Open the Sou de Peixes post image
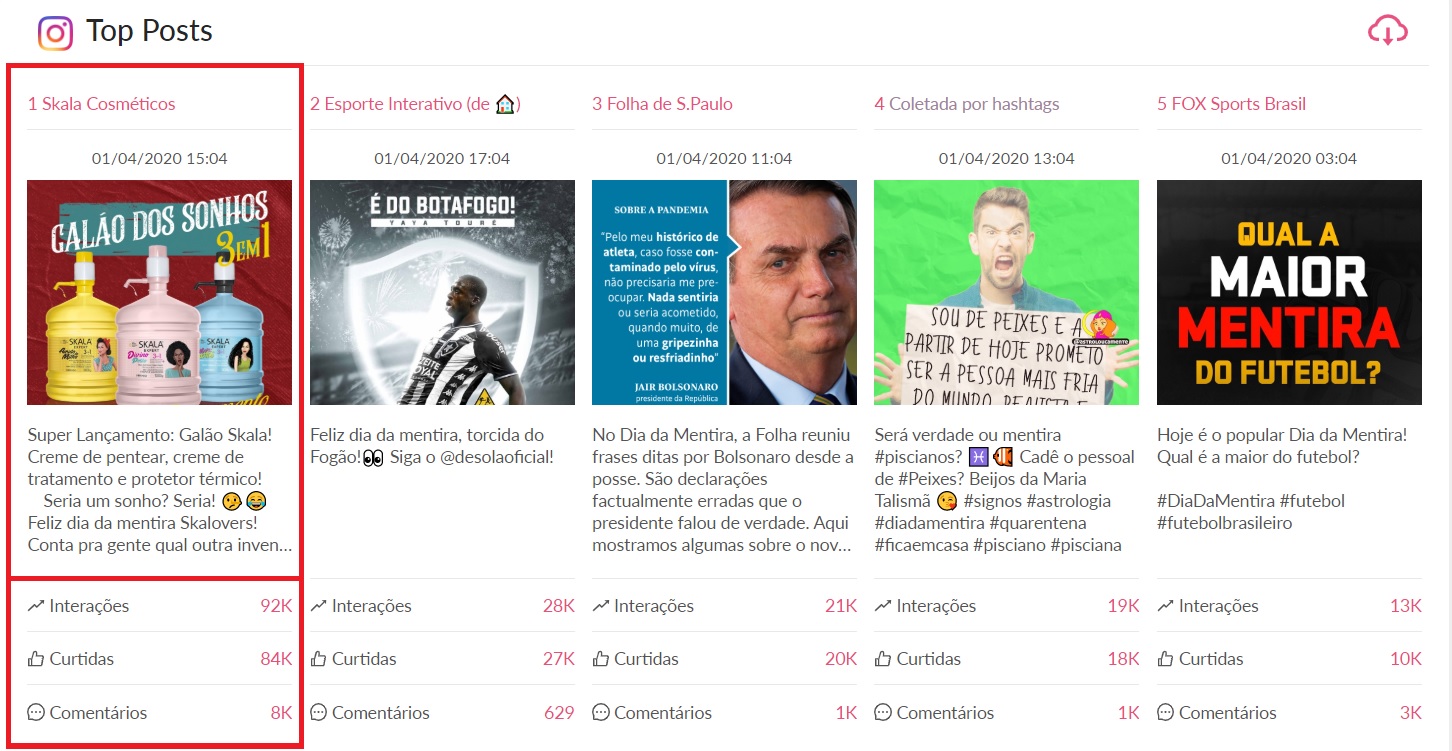Viewport: 1452px width, 751px height. 1007,292
